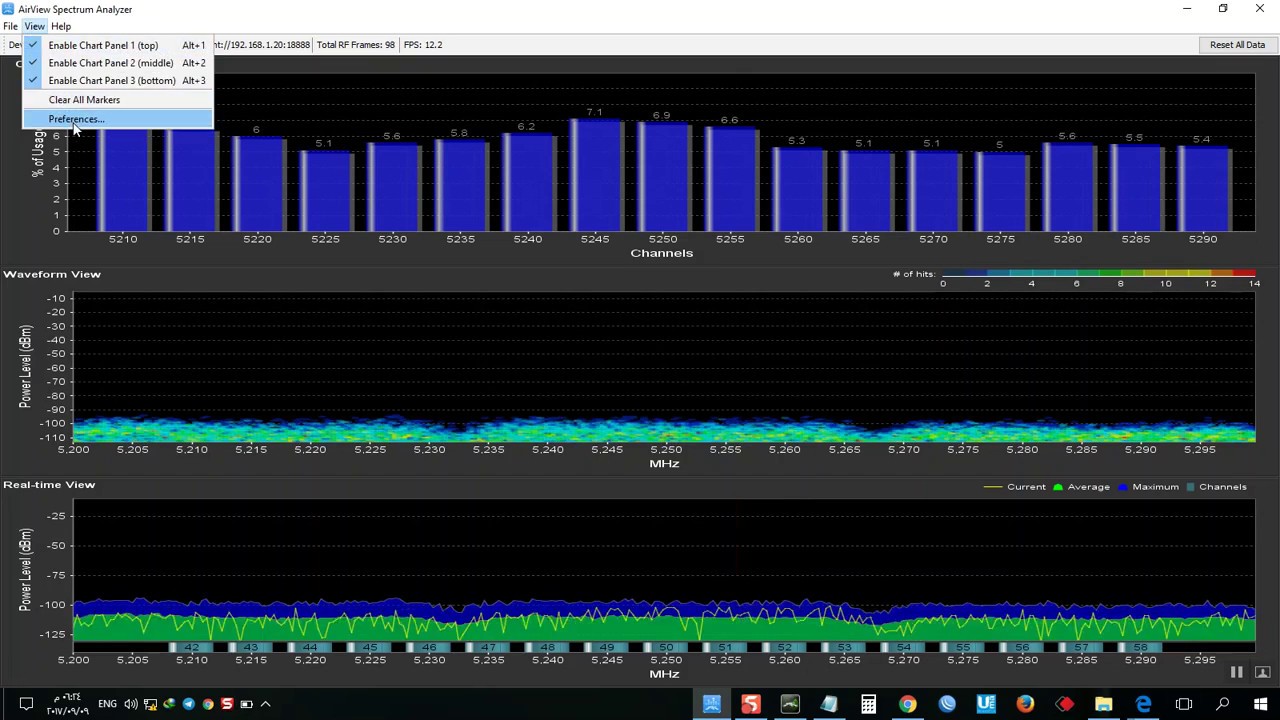Launch Firefox from the taskbar
The height and width of the screenshot is (720, 1280).
coord(1025,704)
